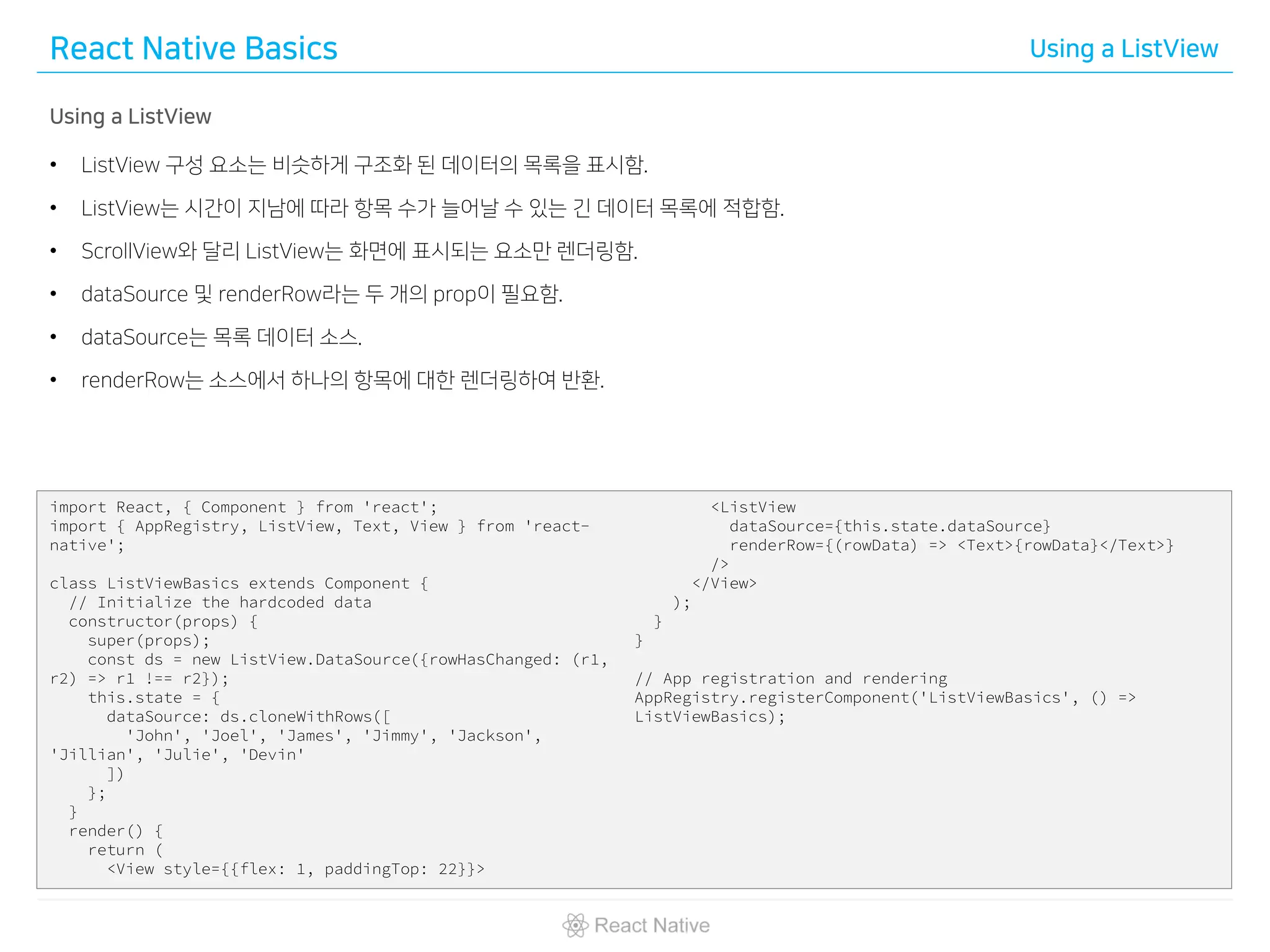1270x952 pixels.
Task: Click the '<ListView' opening tag
Action: [753, 507]
